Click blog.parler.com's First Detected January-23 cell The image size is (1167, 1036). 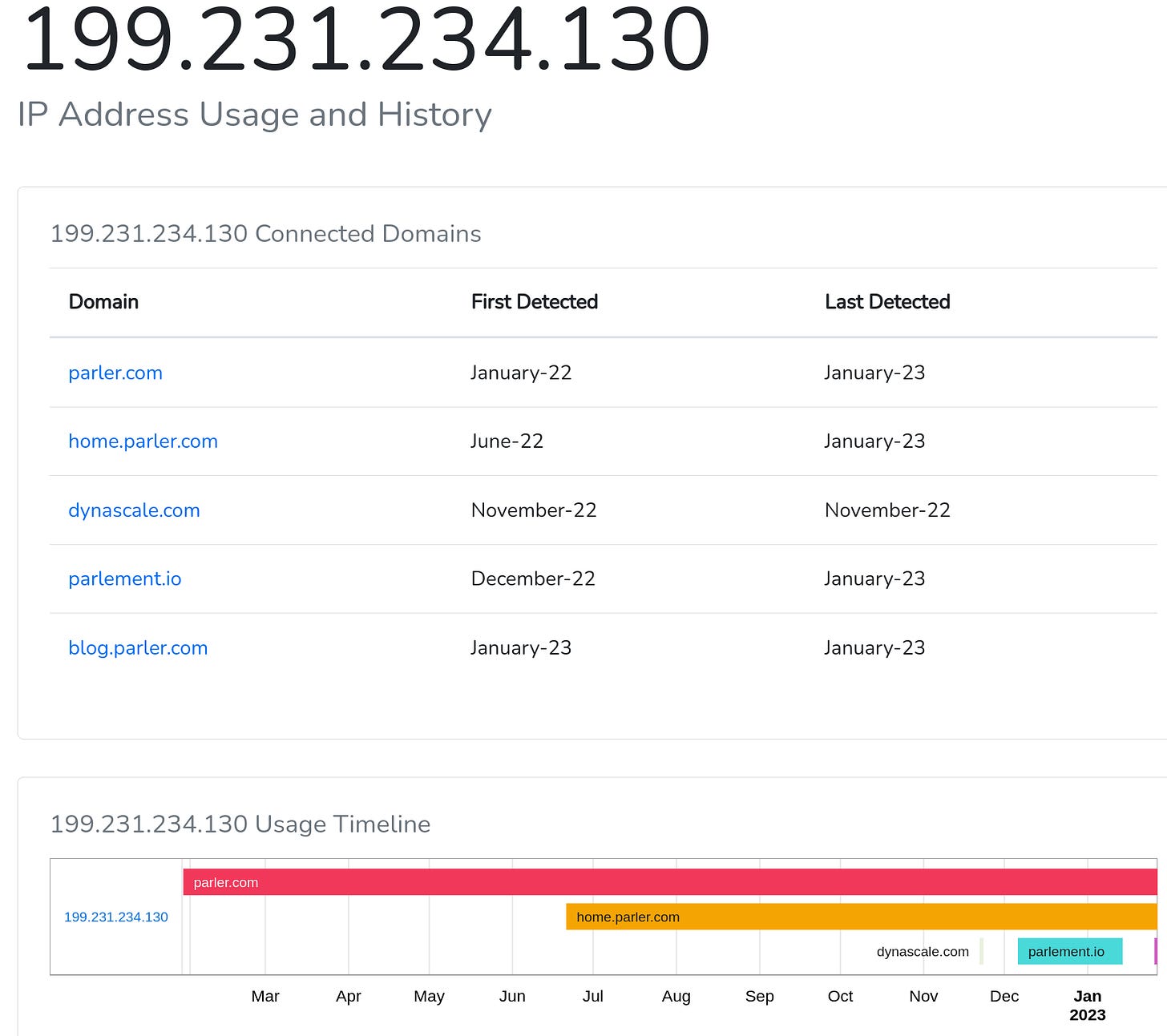(x=521, y=647)
